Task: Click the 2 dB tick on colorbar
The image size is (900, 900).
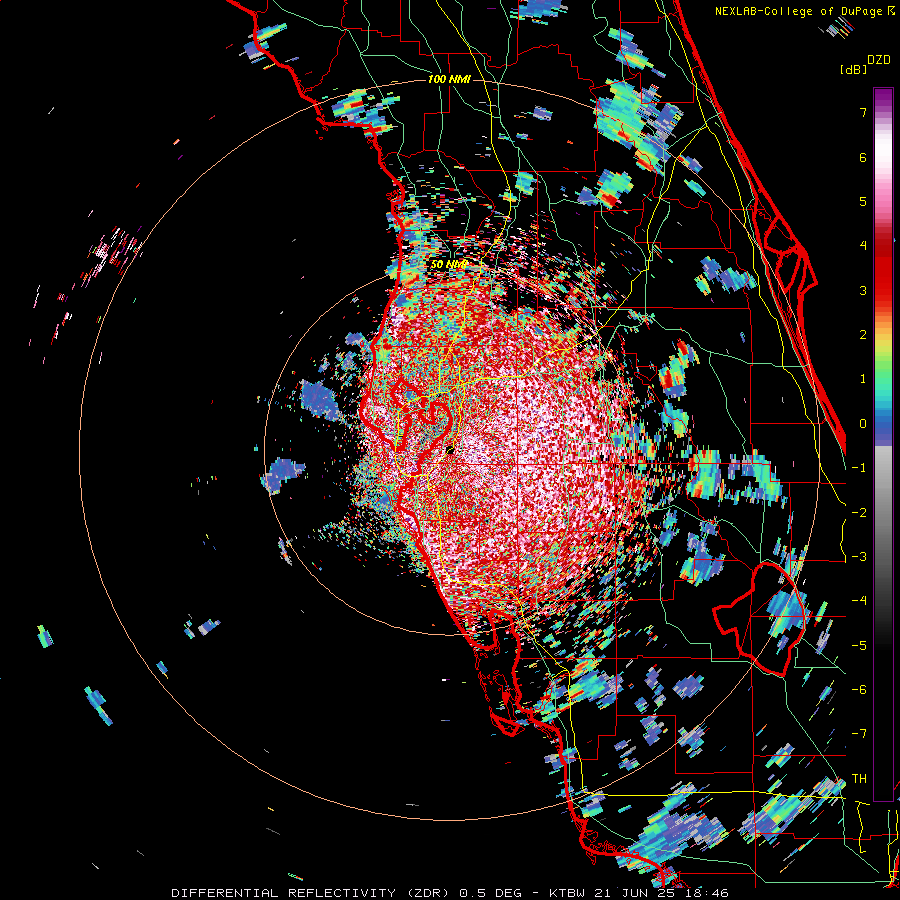Action: pos(863,335)
